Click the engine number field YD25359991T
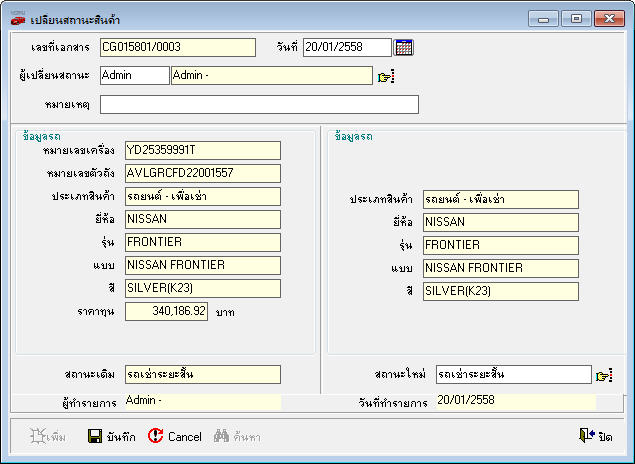Viewport: 635px width, 464px height. [x=202, y=151]
